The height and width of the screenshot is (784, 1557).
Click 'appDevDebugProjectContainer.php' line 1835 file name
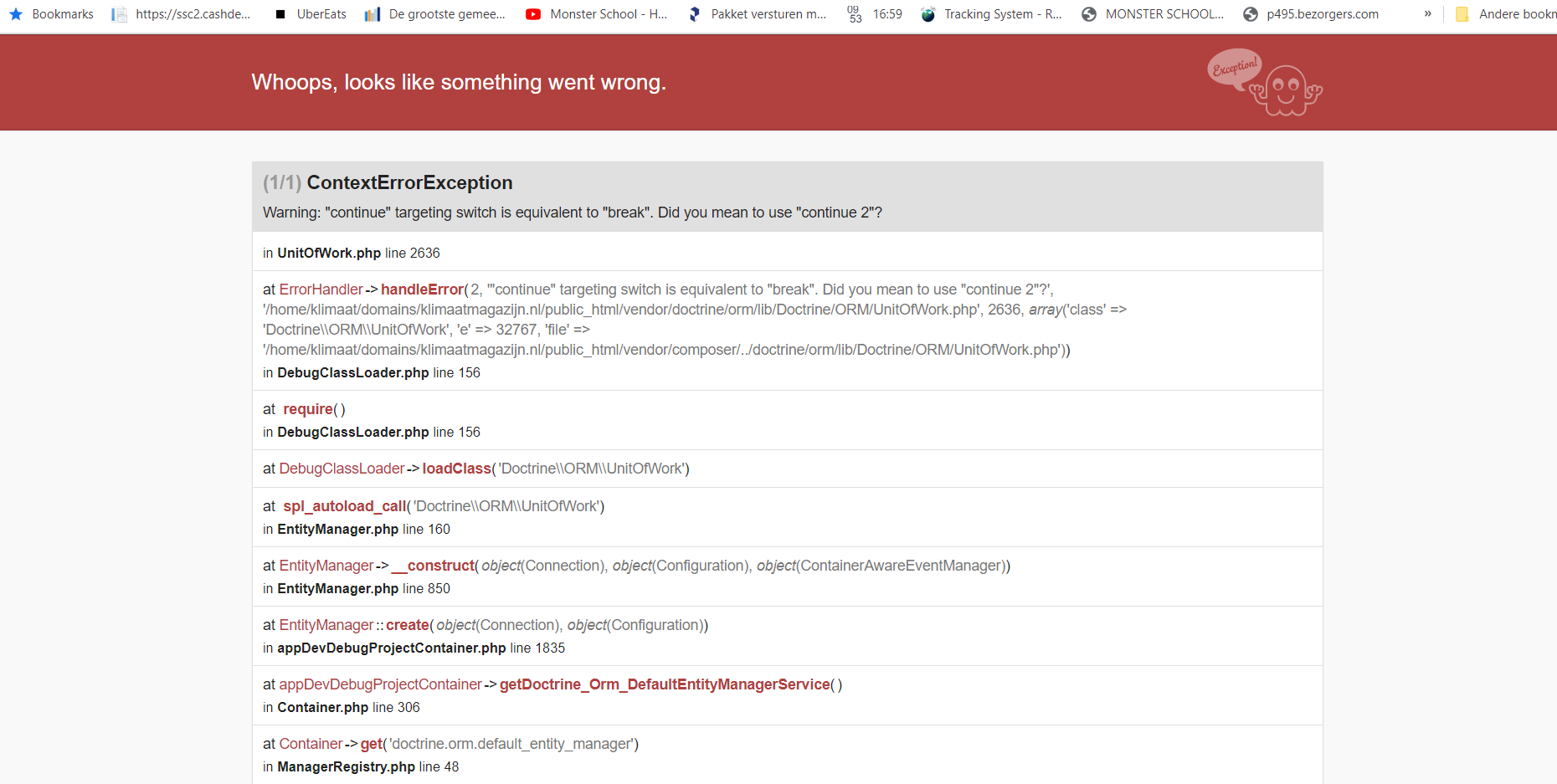[392, 648]
